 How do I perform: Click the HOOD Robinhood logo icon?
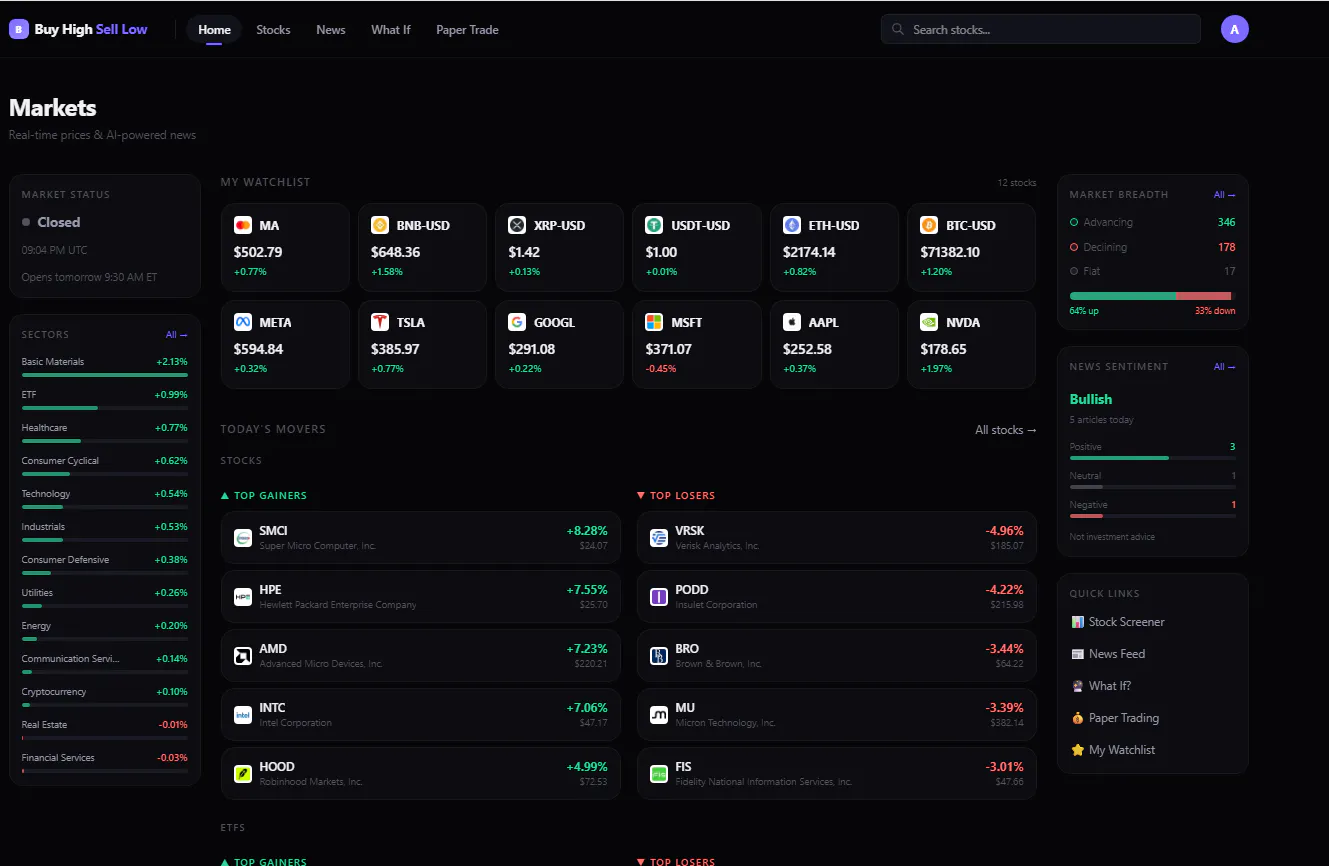click(243, 774)
